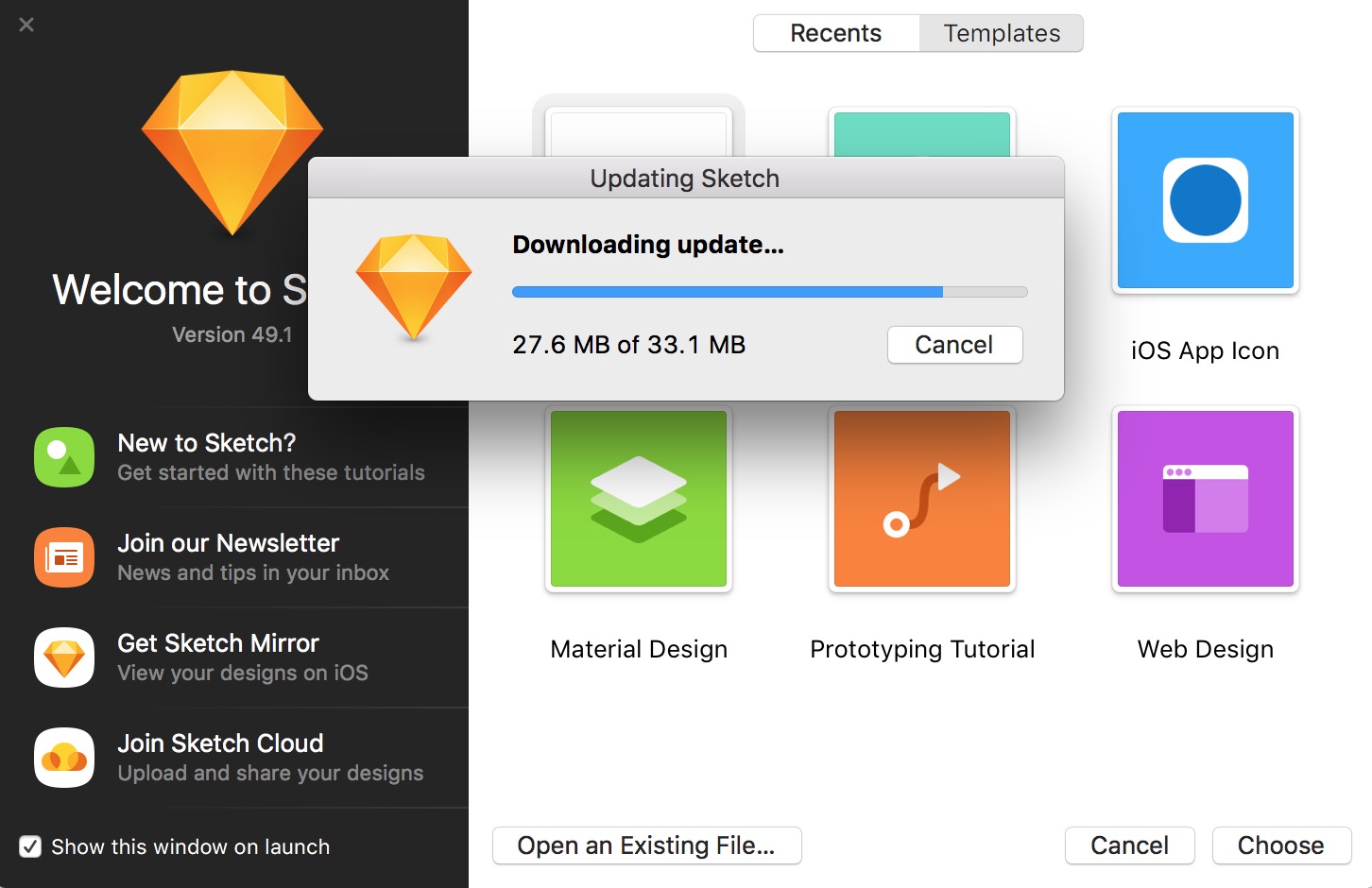This screenshot has height=888, width=1372.
Task: Select the blank white document thumbnail
Action: pyautogui.click(x=639, y=132)
